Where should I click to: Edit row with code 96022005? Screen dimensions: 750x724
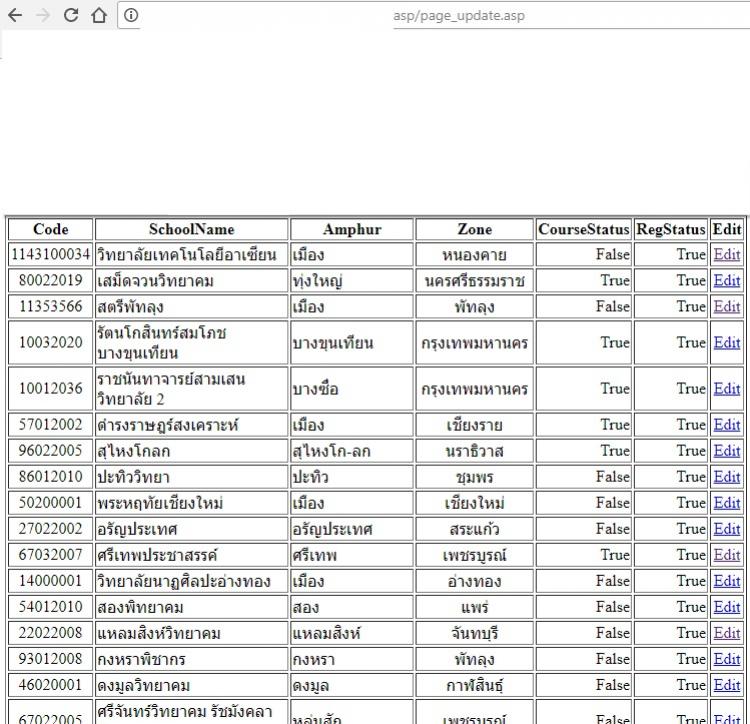pos(726,451)
